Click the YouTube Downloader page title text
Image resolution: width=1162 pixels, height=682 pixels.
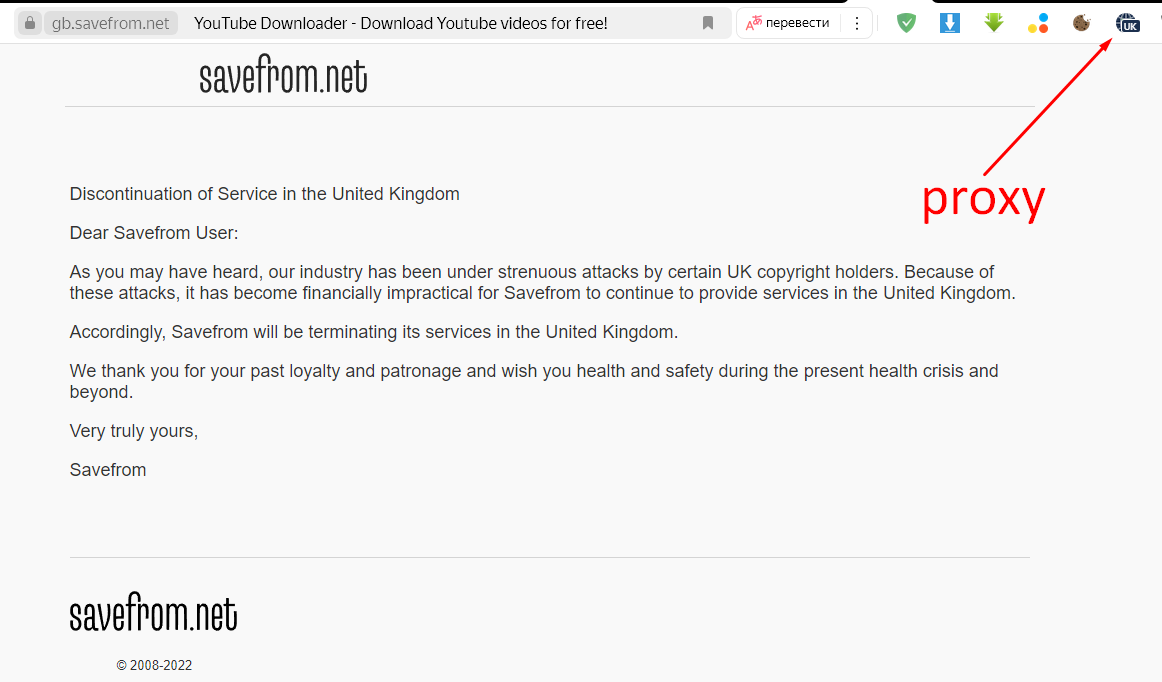tap(400, 23)
